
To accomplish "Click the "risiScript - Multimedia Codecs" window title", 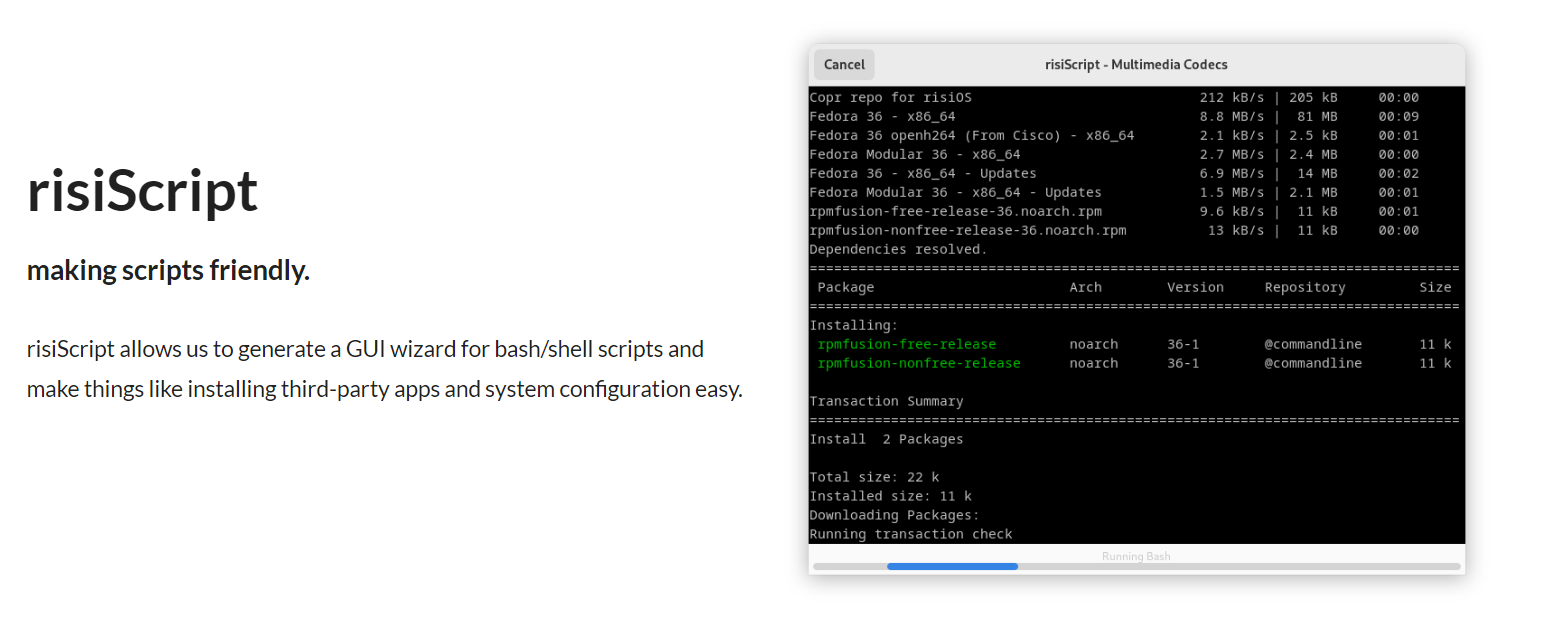I will [x=1136, y=65].
